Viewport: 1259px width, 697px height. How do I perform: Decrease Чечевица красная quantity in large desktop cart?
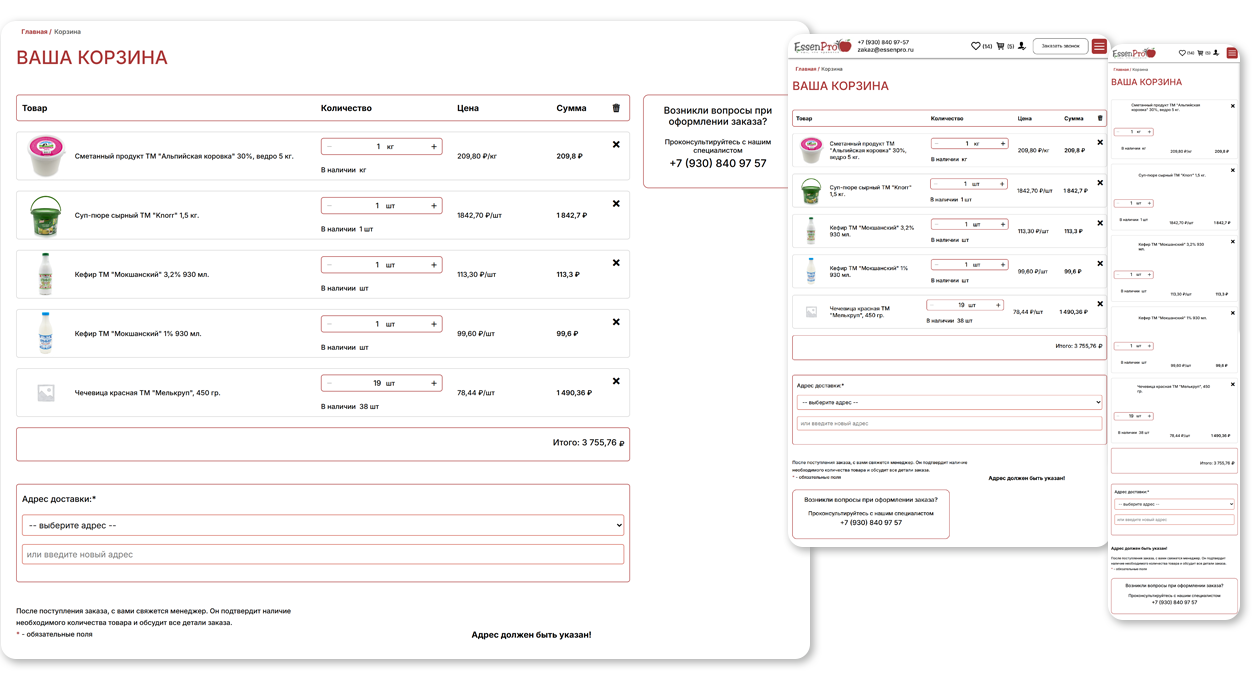click(329, 383)
